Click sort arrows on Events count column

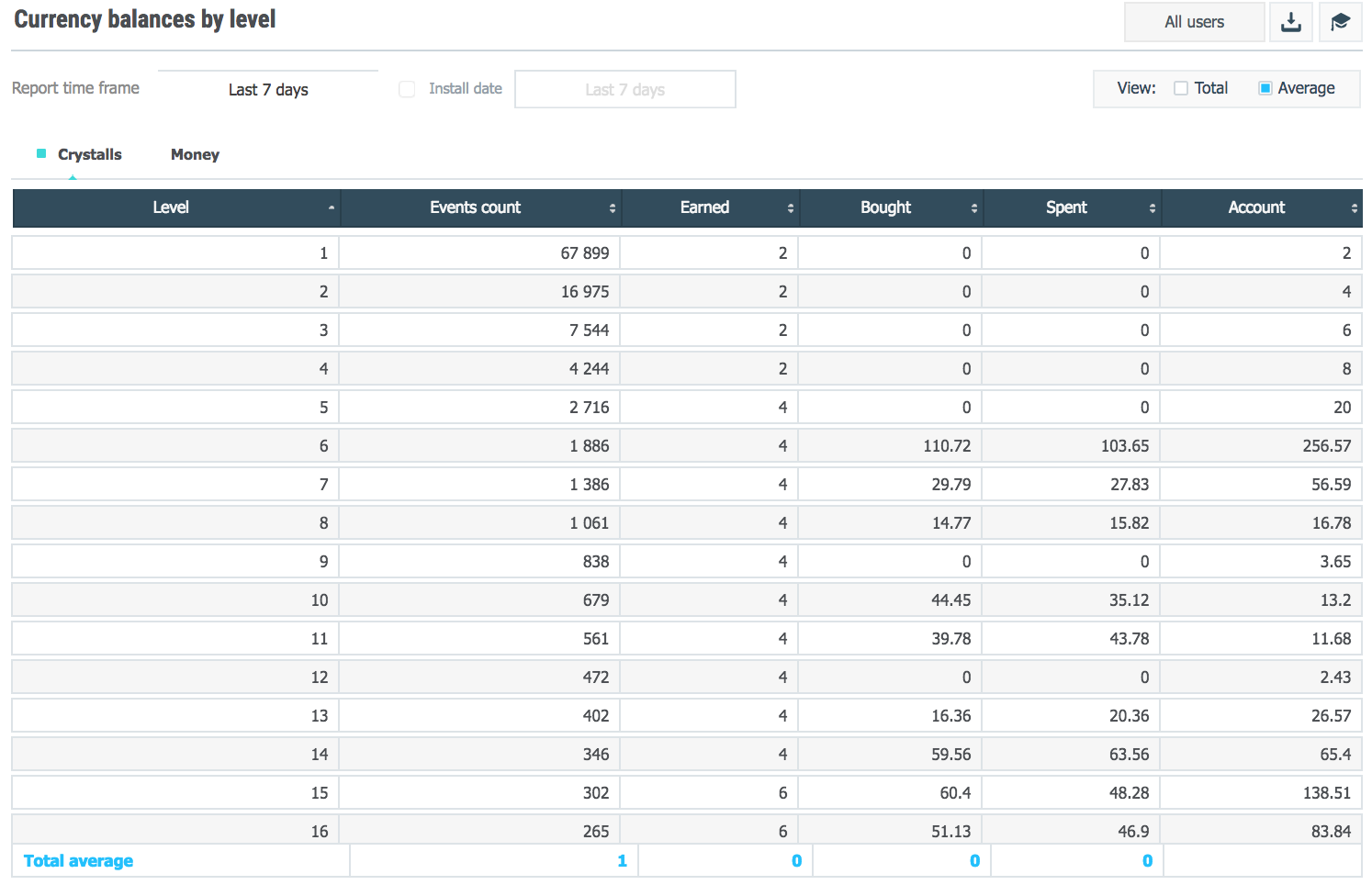[612, 208]
